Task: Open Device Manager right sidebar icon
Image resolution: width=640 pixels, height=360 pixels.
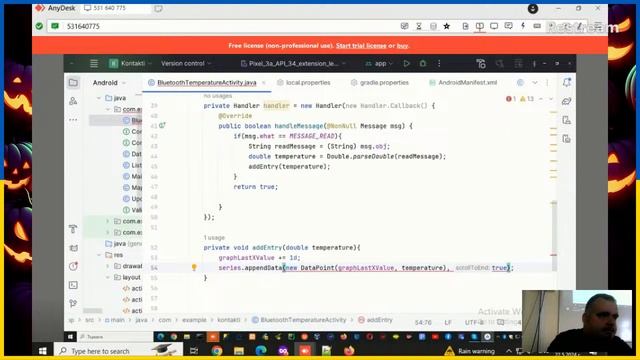Action: [567, 120]
